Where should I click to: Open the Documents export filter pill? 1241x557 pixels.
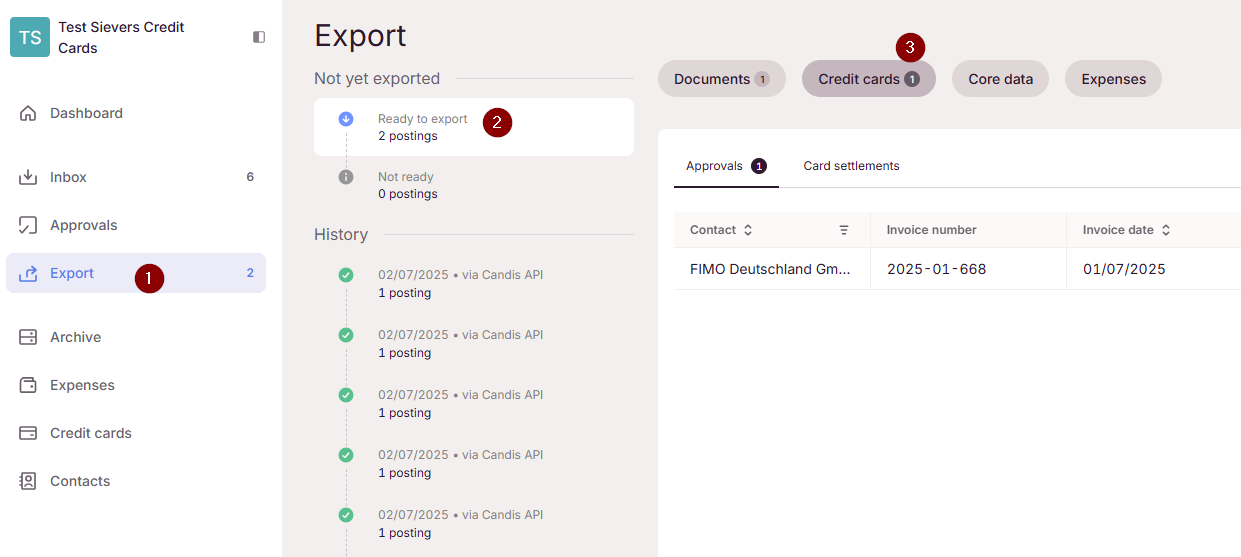click(721, 79)
